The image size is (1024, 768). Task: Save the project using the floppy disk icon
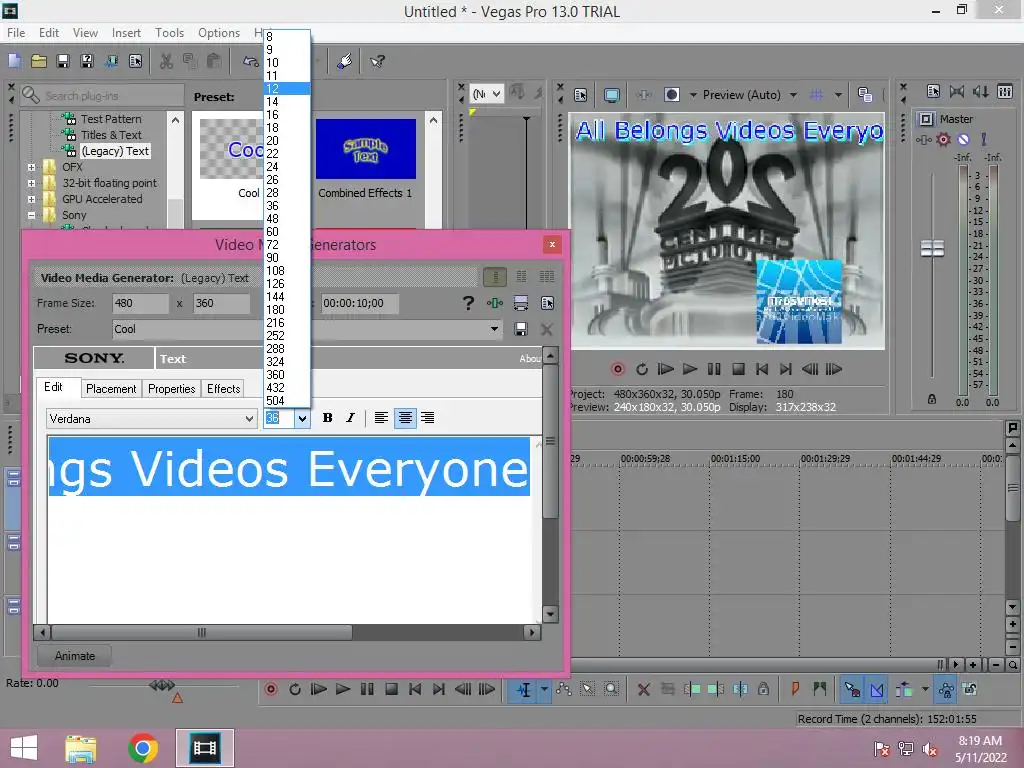point(63,61)
